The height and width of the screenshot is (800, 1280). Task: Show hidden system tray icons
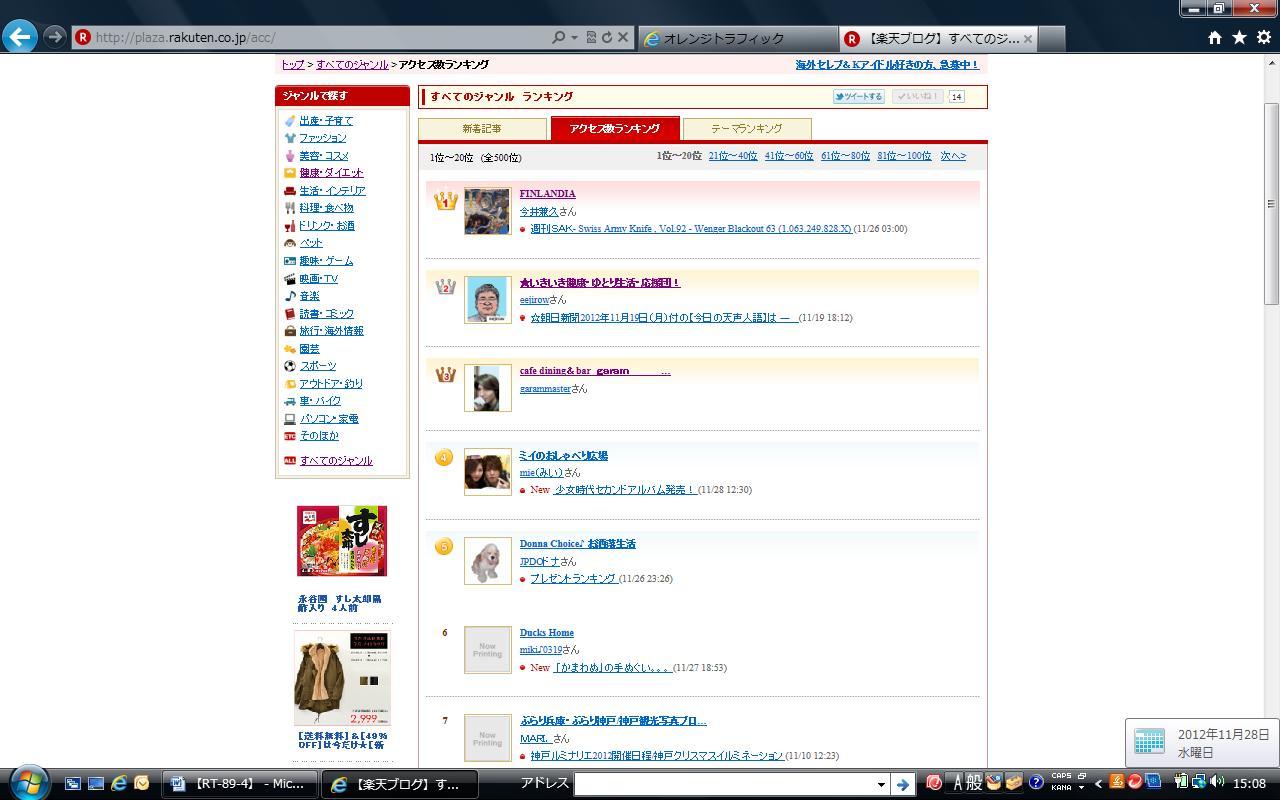[x=1098, y=783]
